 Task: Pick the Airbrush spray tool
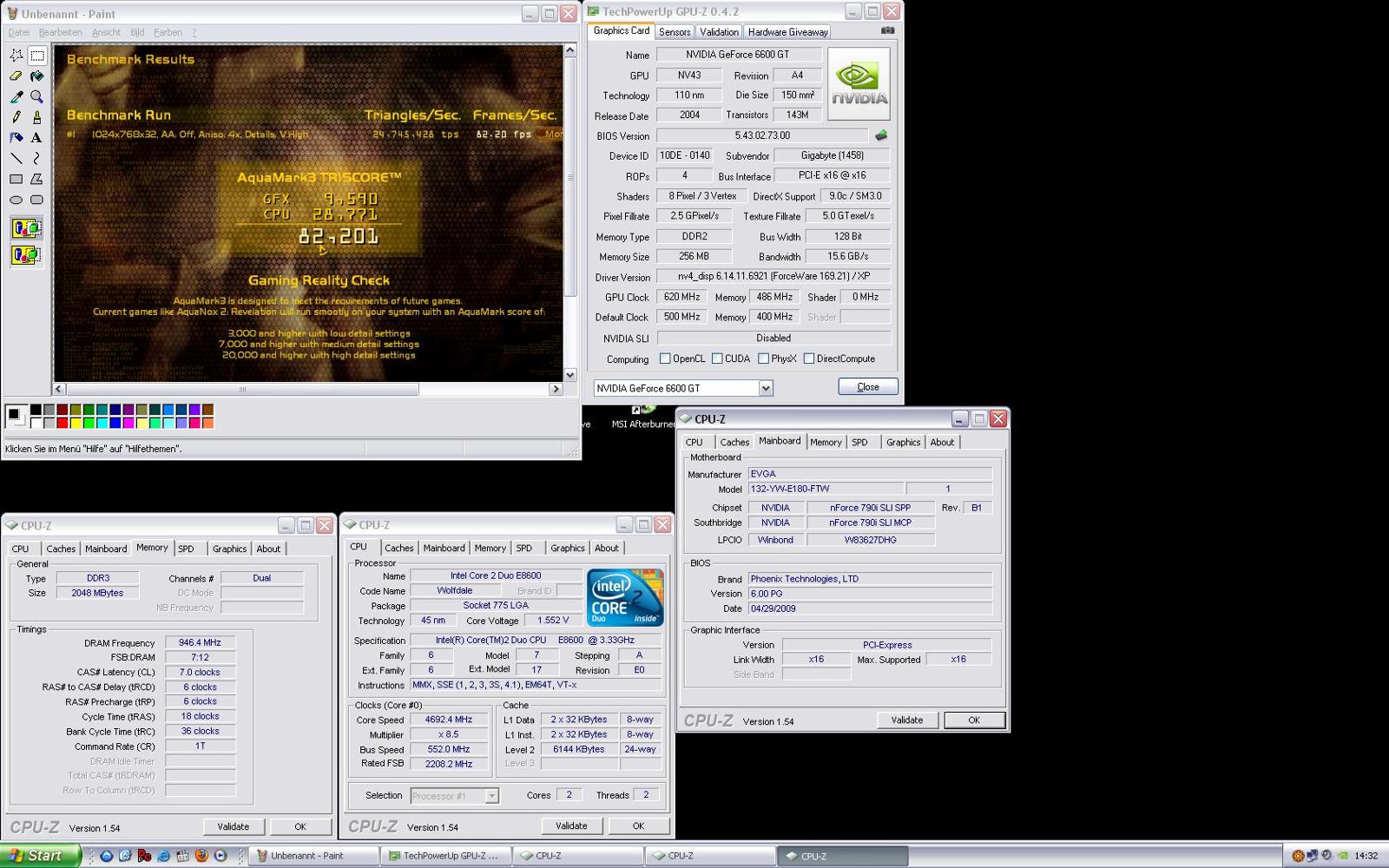coord(16,137)
